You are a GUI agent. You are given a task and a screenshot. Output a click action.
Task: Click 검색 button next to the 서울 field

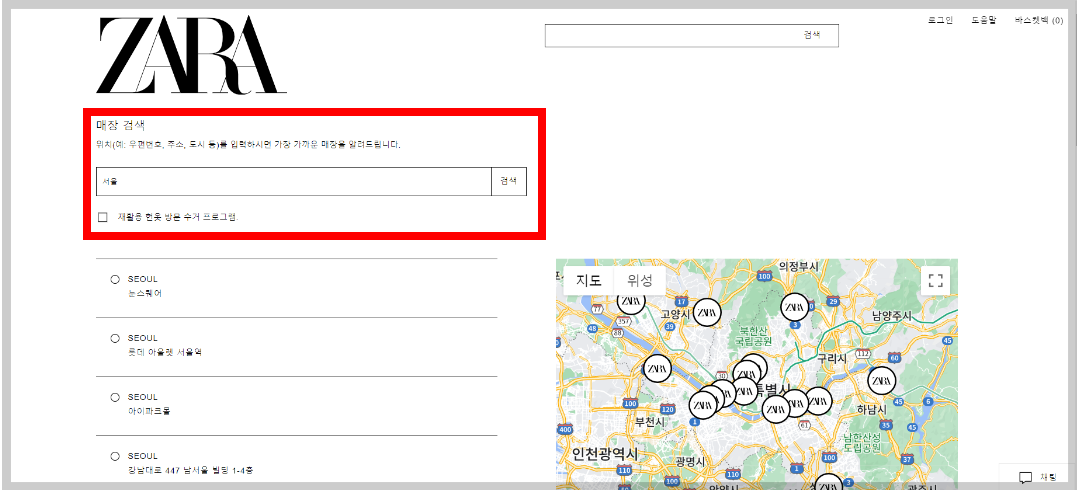[x=509, y=181]
